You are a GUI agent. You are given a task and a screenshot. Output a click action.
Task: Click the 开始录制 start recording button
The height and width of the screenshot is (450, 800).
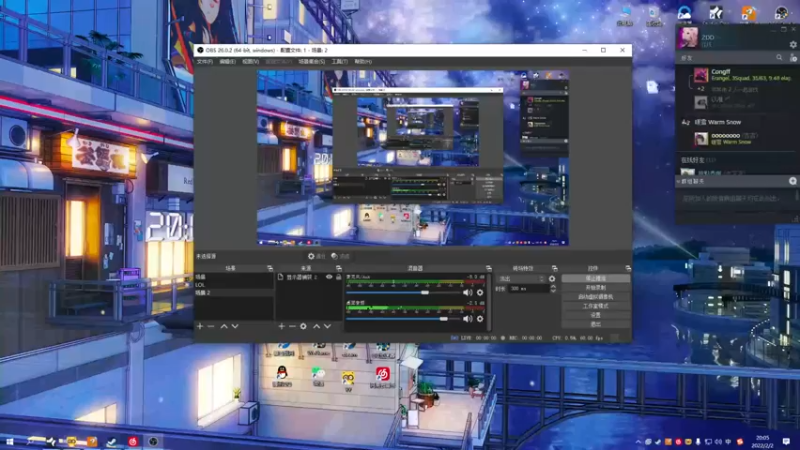[595, 288]
